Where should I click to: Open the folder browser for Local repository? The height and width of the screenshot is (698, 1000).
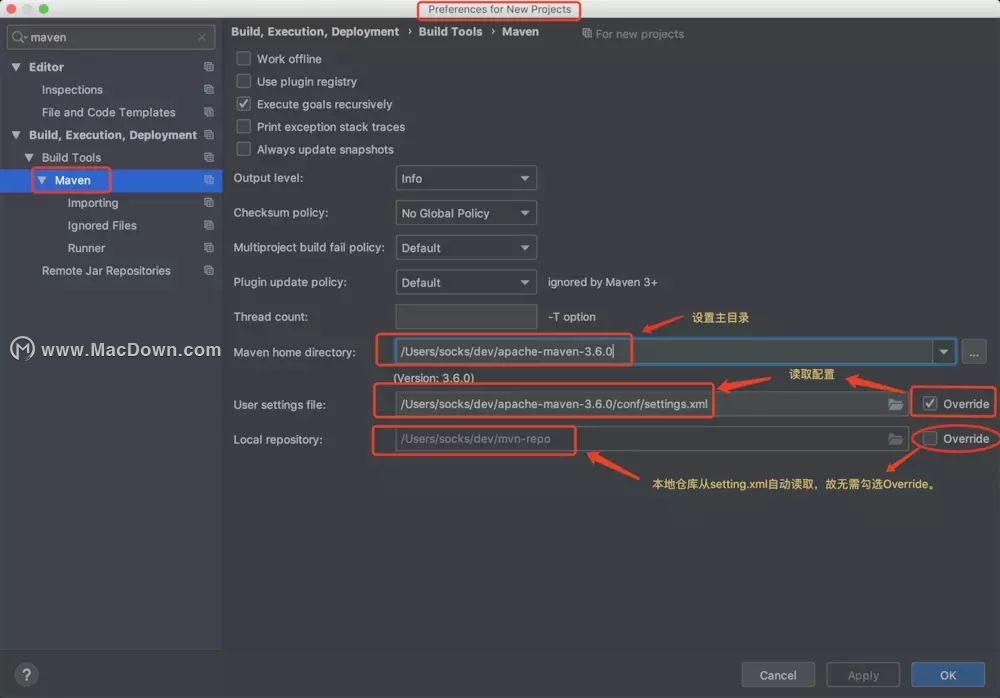895,439
